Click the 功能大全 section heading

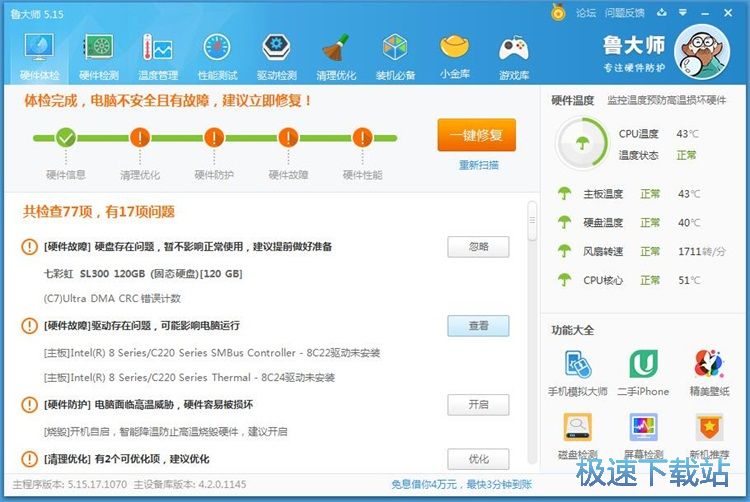573,330
